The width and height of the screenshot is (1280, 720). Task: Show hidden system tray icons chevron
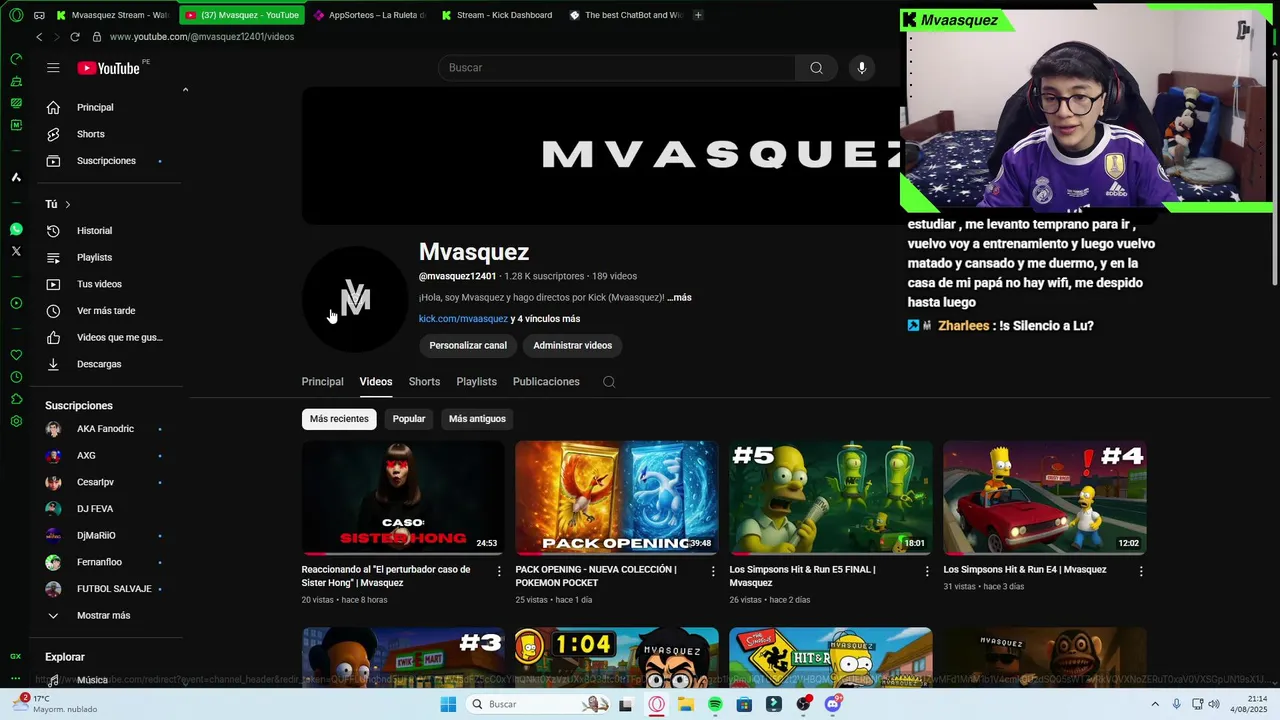point(1155,704)
